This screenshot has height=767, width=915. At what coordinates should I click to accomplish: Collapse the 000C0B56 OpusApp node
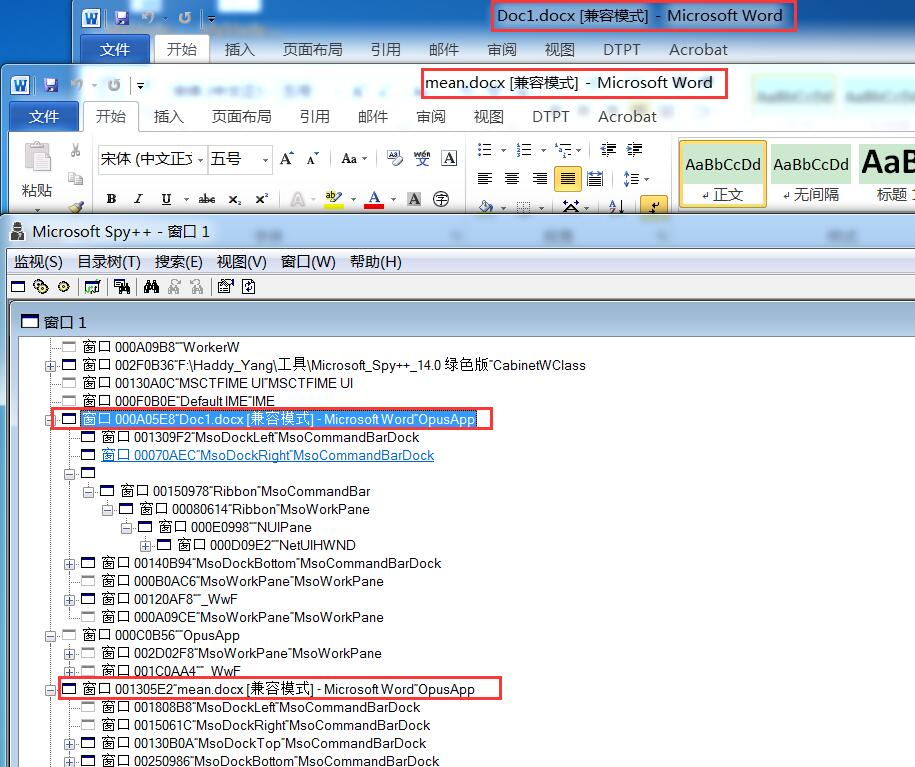pyautogui.click(x=50, y=636)
